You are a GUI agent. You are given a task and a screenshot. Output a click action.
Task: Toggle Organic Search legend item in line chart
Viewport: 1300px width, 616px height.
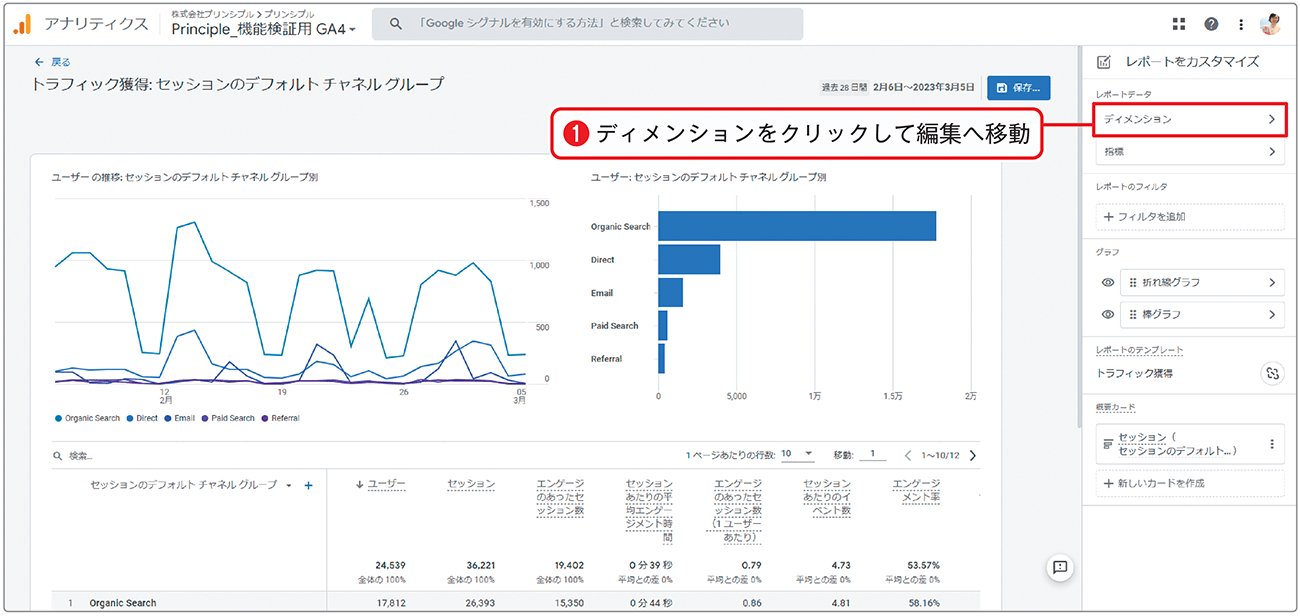[x=88, y=418]
